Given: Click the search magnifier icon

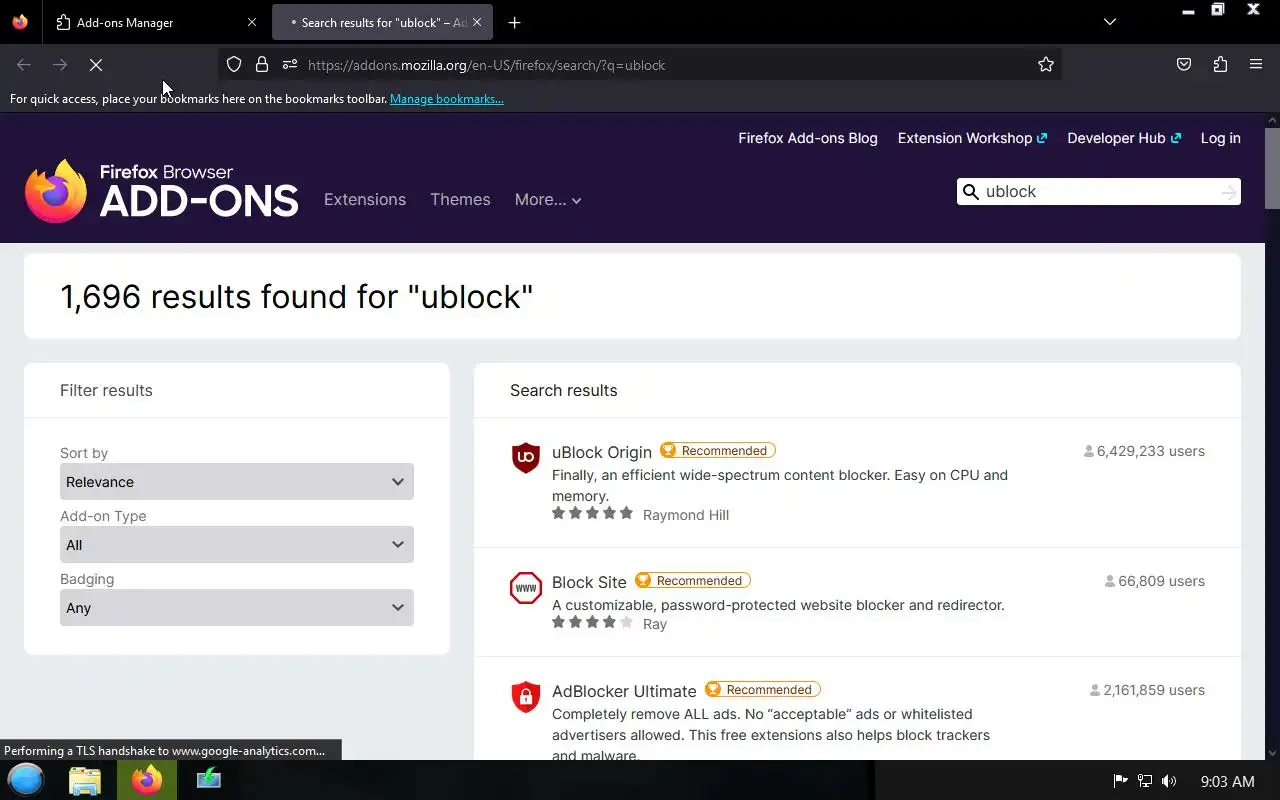Looking at the screenshot, I should pos(970,192).
